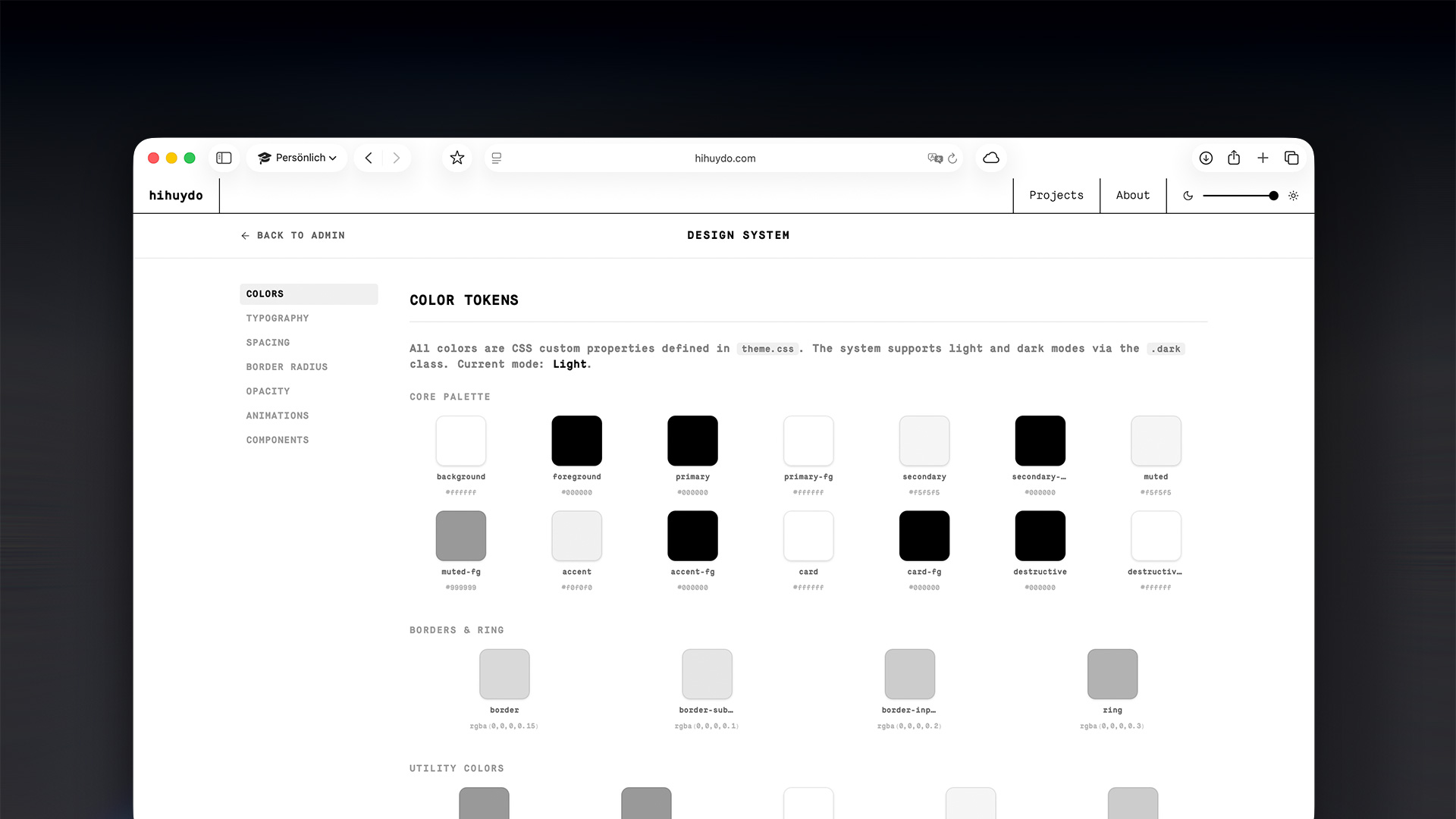The width and height of the screenshot is (1456, 819).
Task: Click the browser address bar showing hihuydo.com
Action: tap(725, 158)
